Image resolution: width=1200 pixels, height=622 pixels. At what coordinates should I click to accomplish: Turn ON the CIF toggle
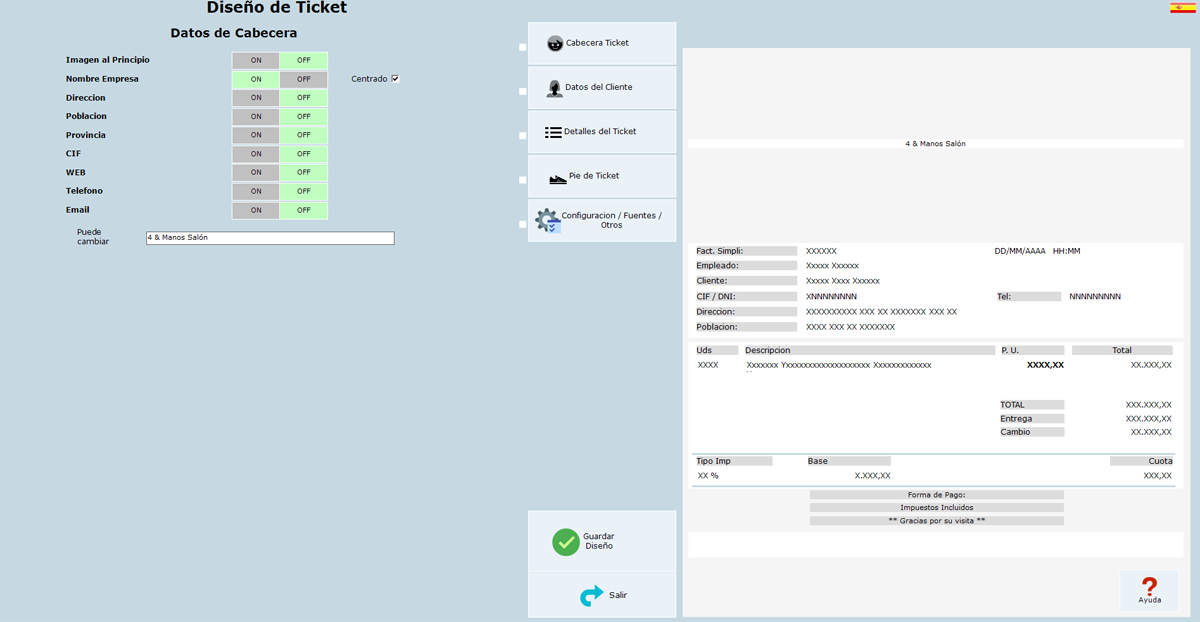pos(256,154)
